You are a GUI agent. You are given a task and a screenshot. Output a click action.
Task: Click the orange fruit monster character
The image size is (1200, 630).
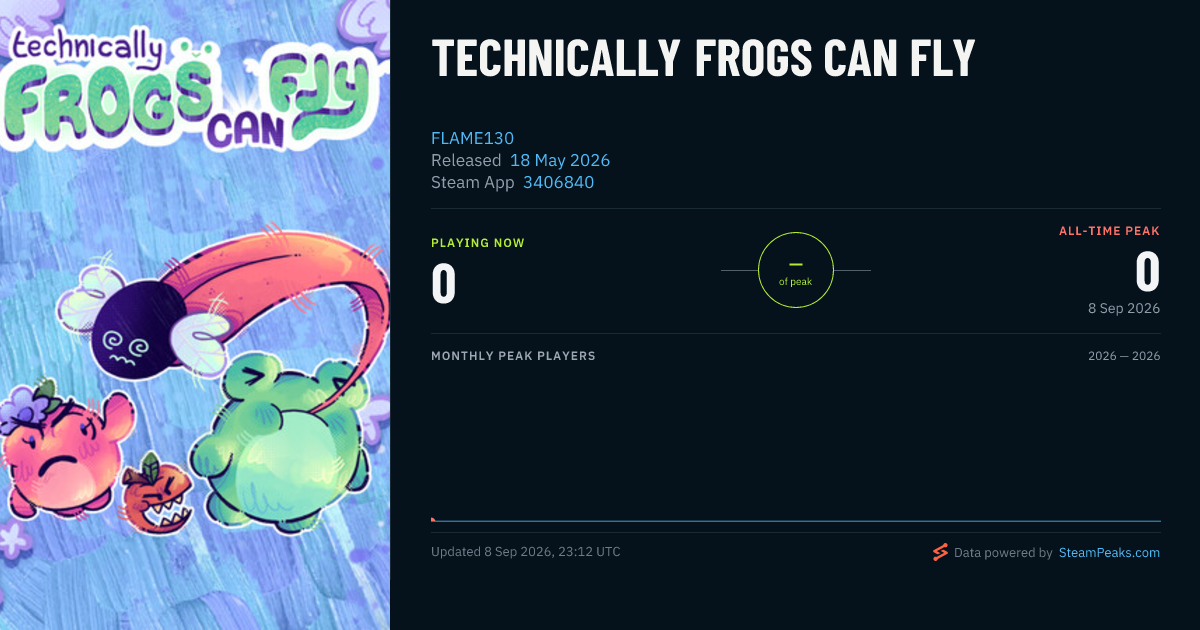(x=156, y=492)
